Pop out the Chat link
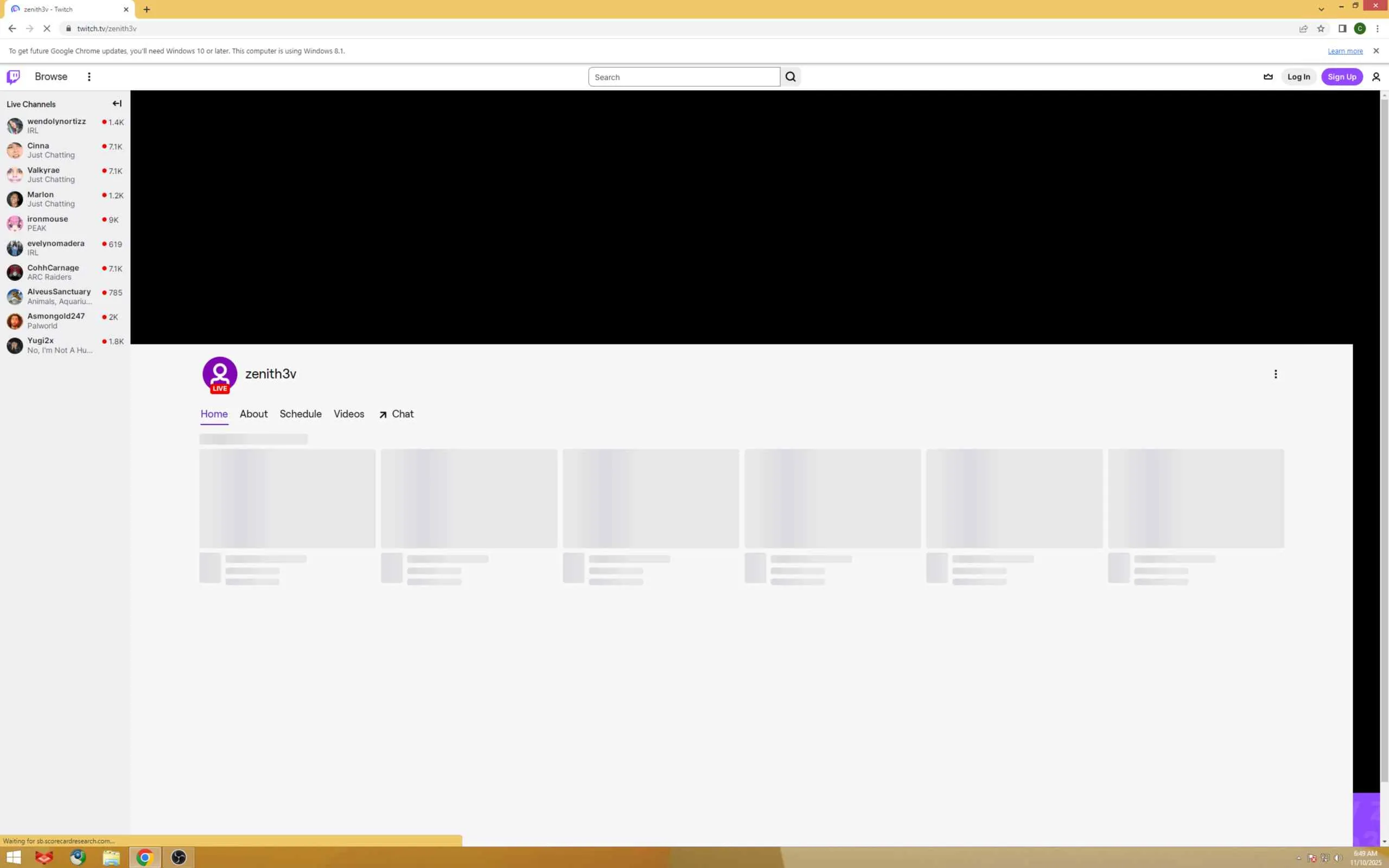Viewport: 1389px width, 868px height. [x=396, y=414]
